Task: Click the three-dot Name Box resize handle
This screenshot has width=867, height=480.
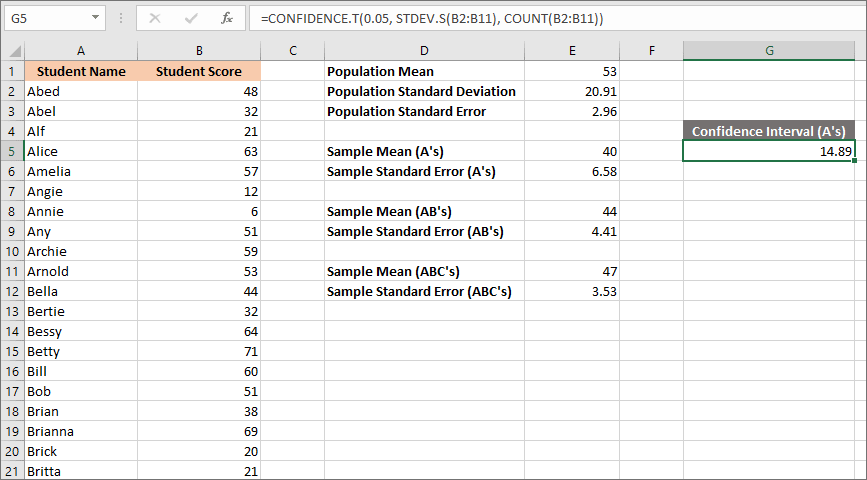Action: 121,19
